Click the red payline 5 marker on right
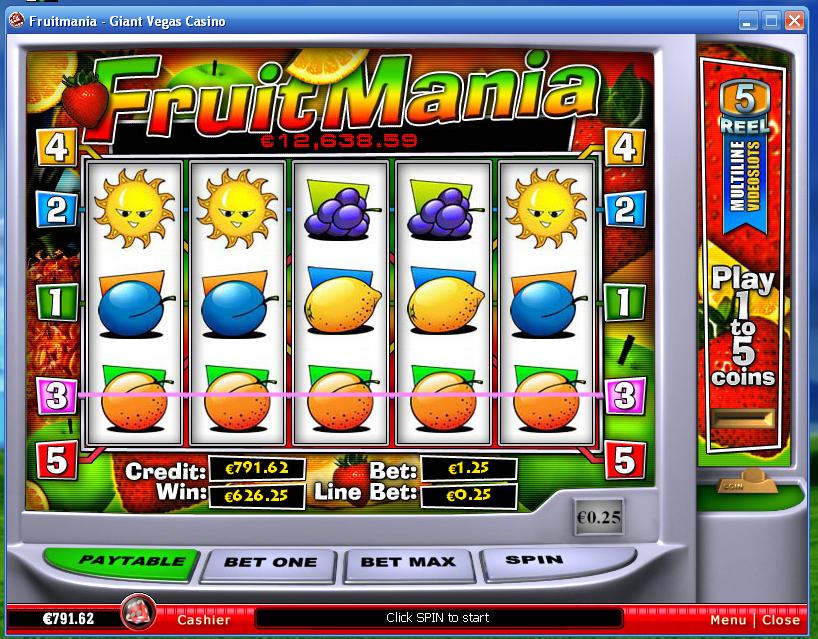The image size is (818, 639). (x=625, y=460)
